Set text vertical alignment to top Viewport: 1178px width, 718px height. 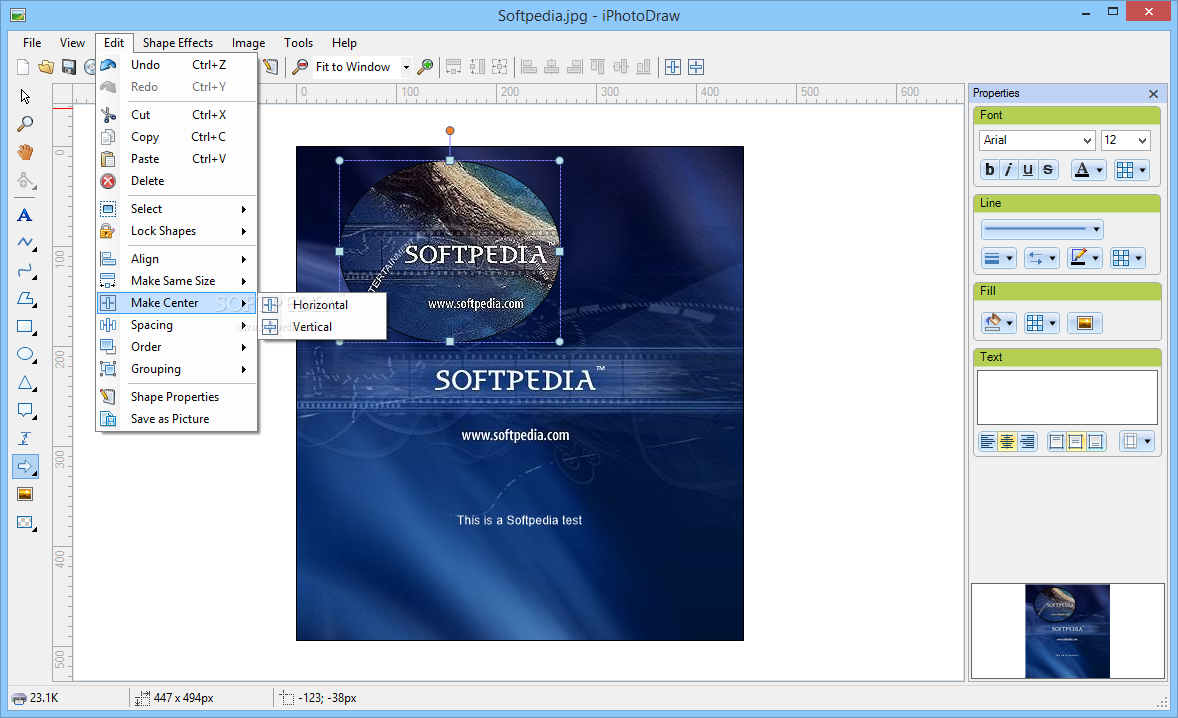point(1056,442)
